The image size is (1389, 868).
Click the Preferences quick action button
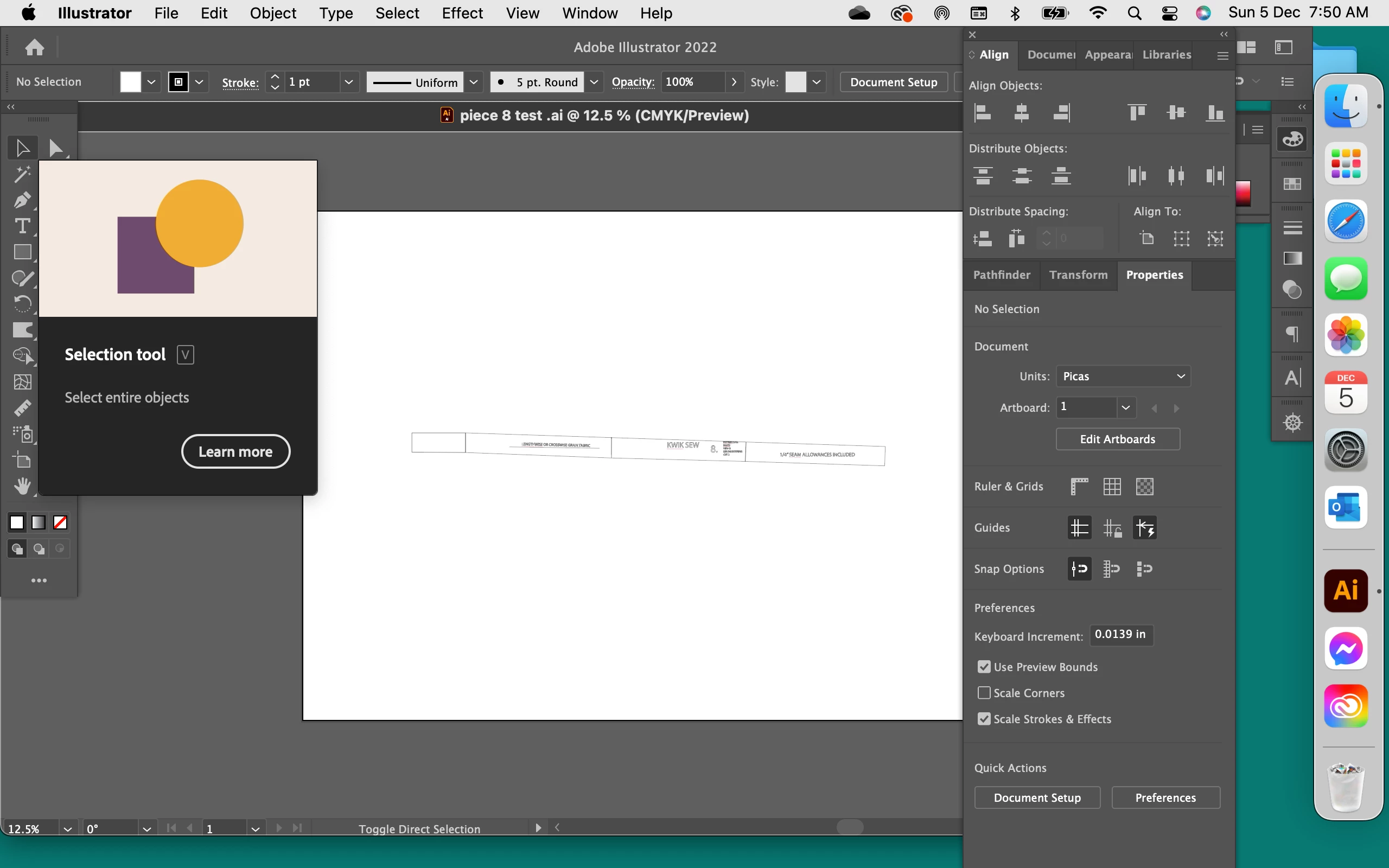(1165, 797)
